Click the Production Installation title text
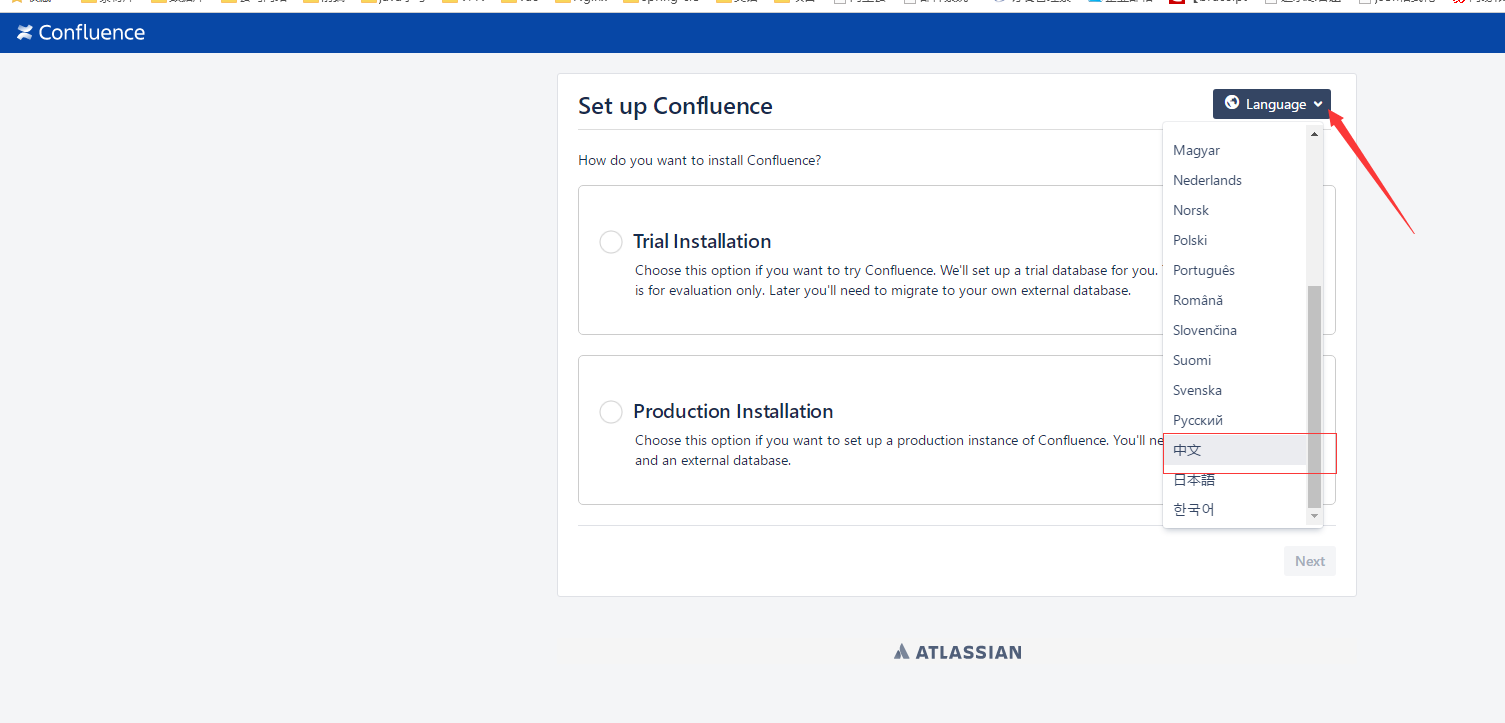The image size is (1505, 723). tap(733, 411)
